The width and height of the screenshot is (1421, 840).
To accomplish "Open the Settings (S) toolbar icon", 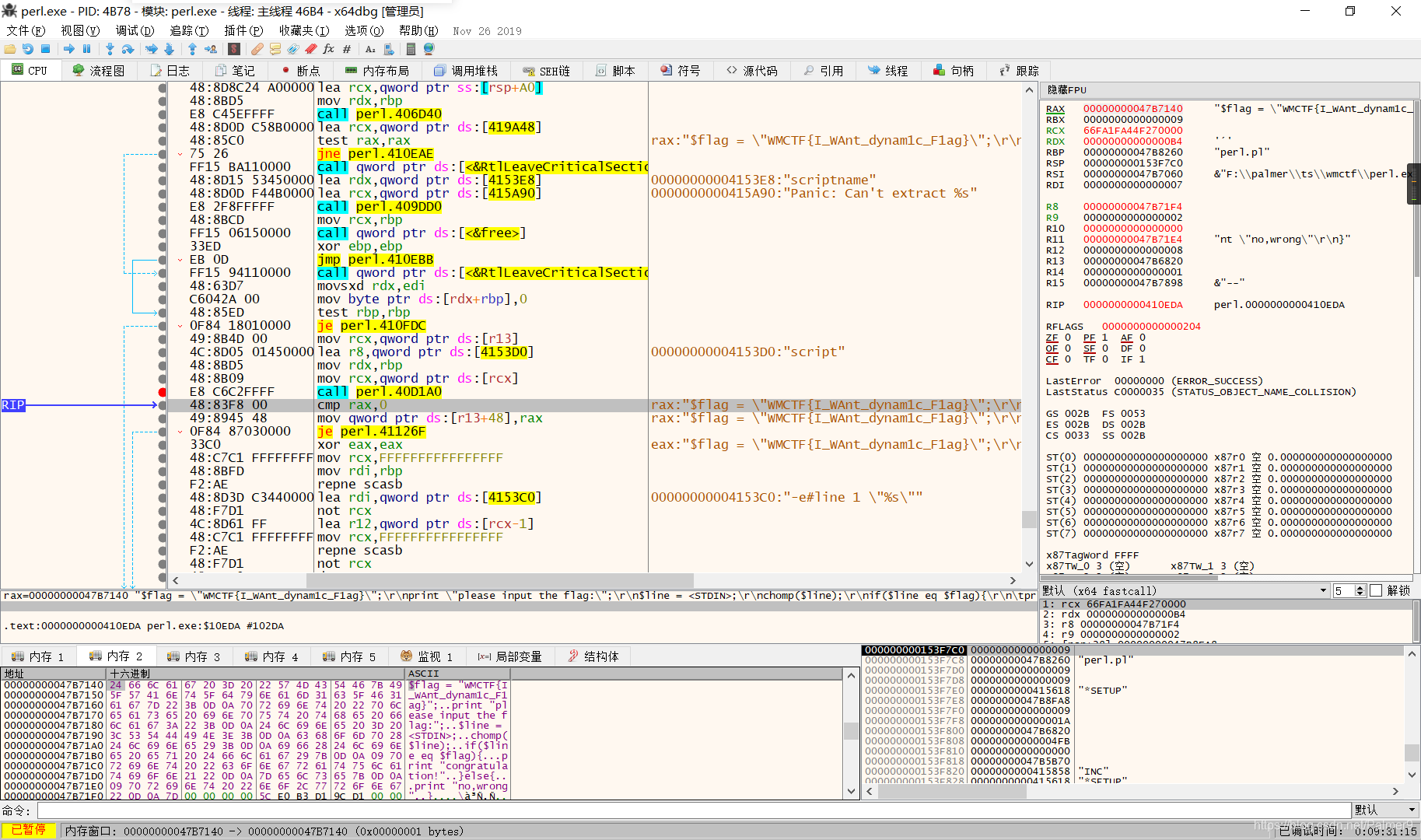I will pyautogui.click(x=233, y=48).
